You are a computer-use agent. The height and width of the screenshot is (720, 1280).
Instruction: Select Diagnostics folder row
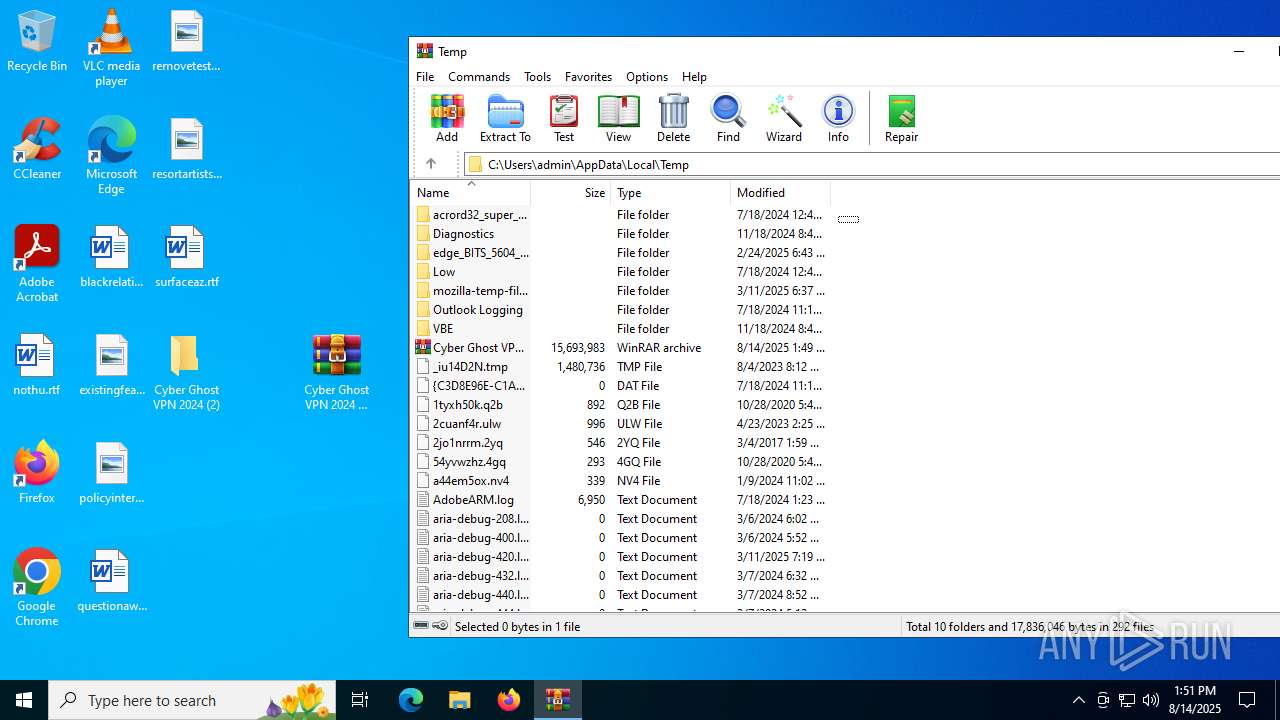coord(620,234)
